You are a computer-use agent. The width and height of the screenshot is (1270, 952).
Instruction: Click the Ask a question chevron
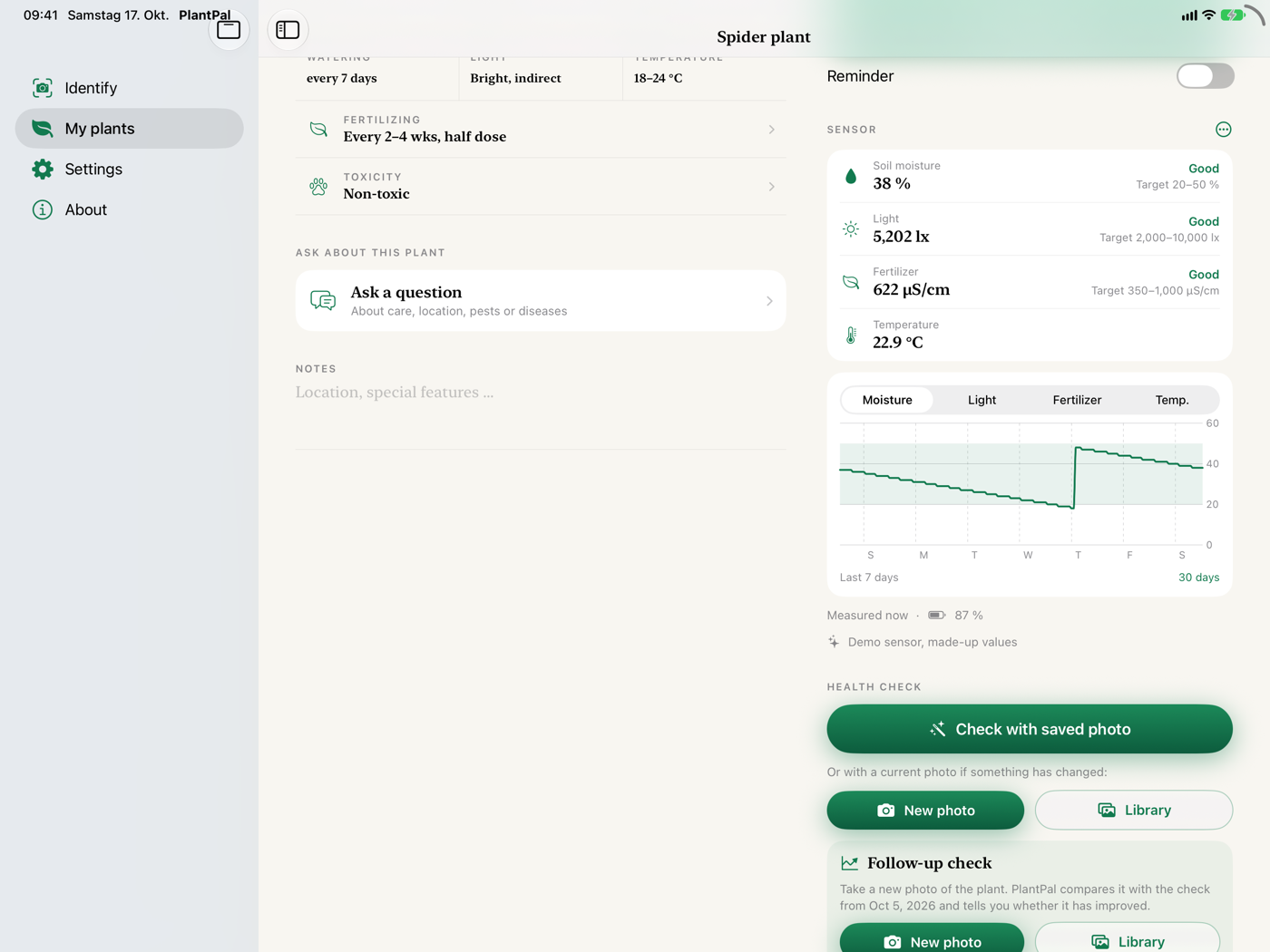pyautogui.click(x=769, y=301)
